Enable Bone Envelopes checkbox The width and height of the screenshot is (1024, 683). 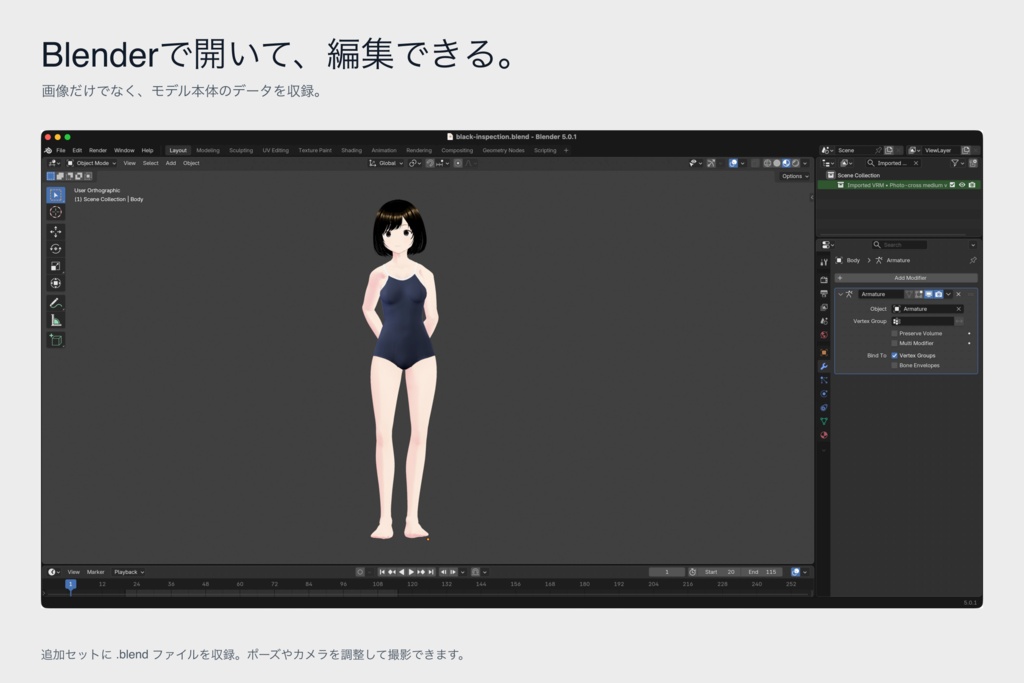point(895,365)
